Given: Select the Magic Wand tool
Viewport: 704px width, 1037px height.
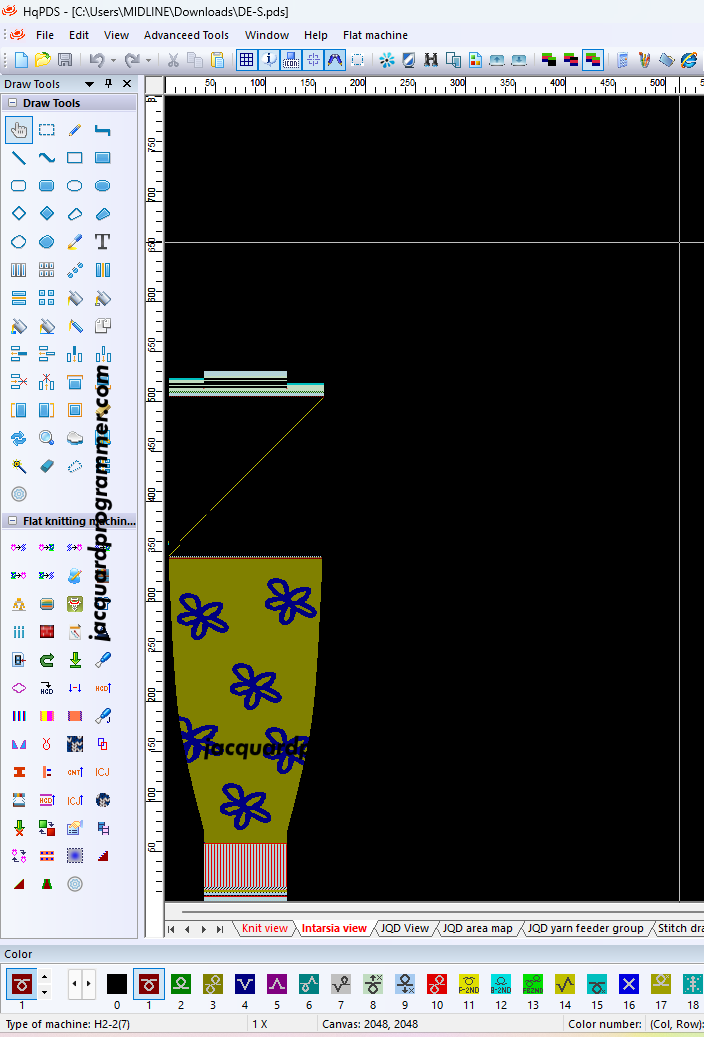Looking at the screenshot, I should click(18, 466).
